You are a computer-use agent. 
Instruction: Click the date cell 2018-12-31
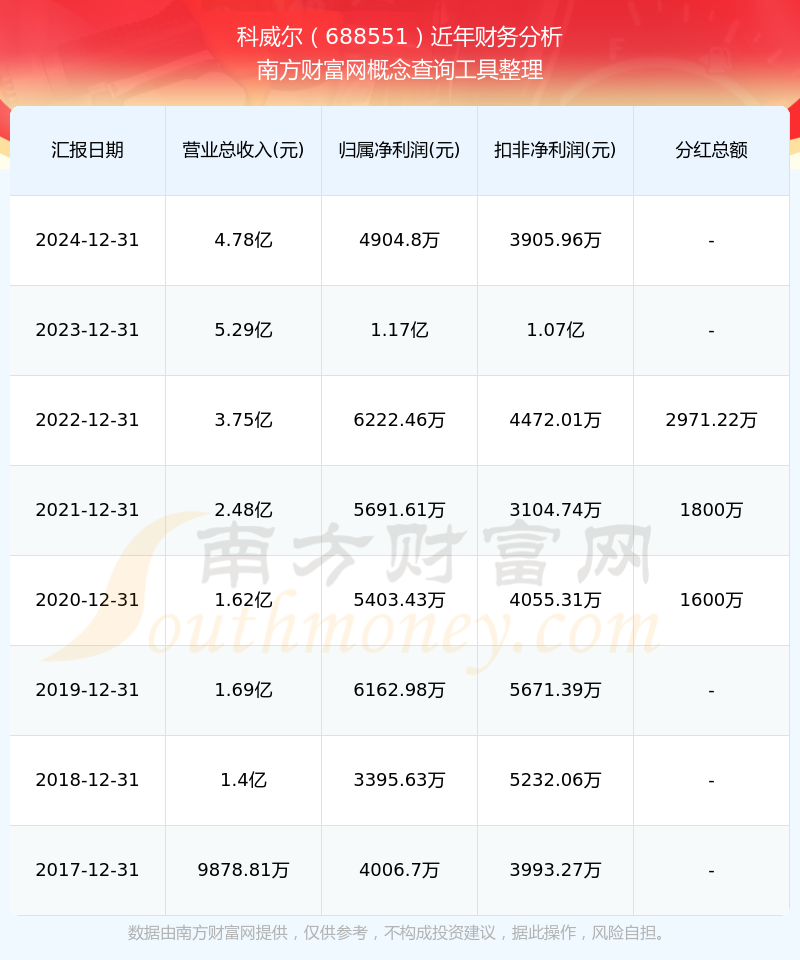(88, 780)
